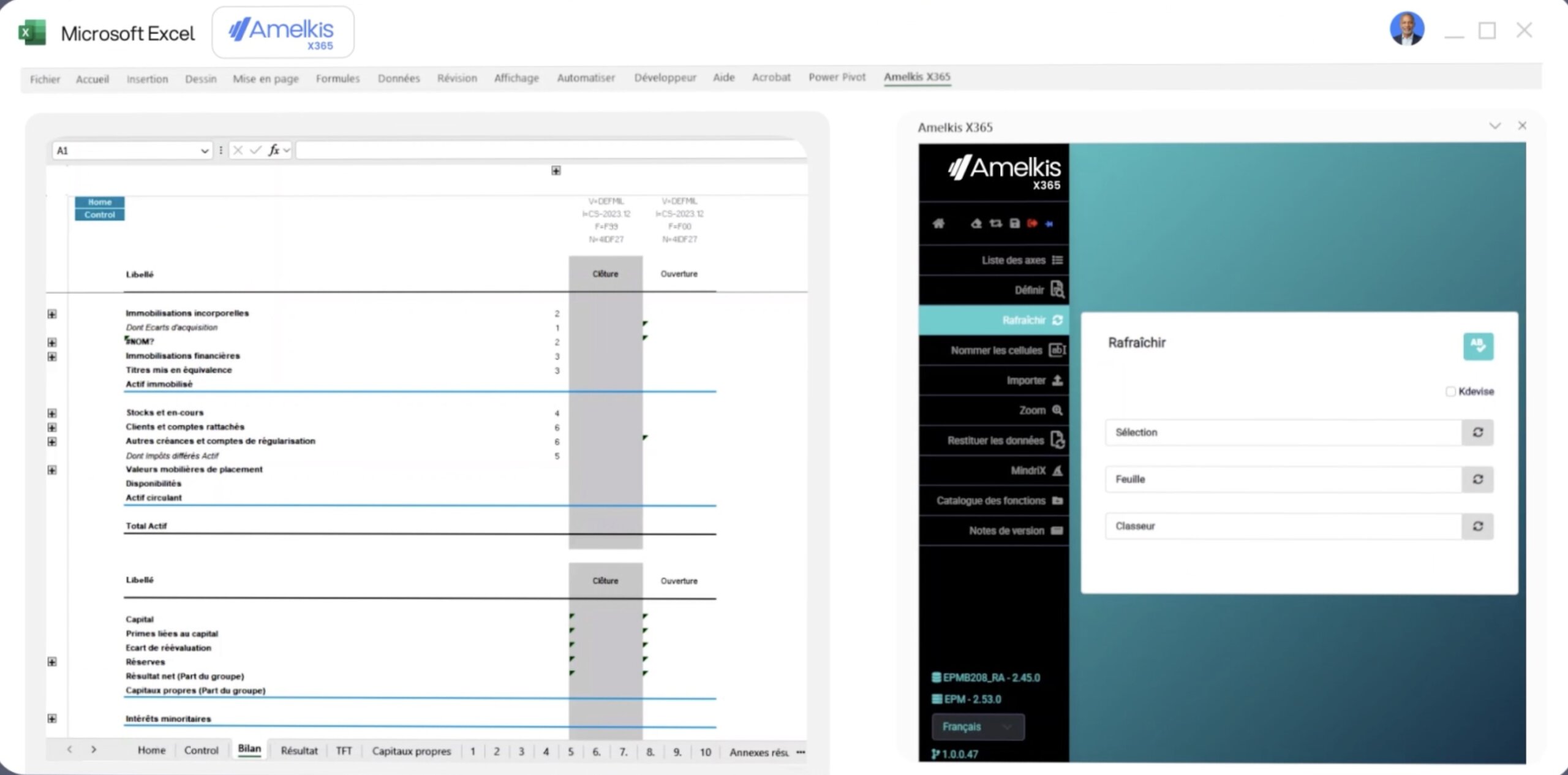
Task: Click the red logout icon in Amelkis toolbar
Action: [x=1032, y=224]
